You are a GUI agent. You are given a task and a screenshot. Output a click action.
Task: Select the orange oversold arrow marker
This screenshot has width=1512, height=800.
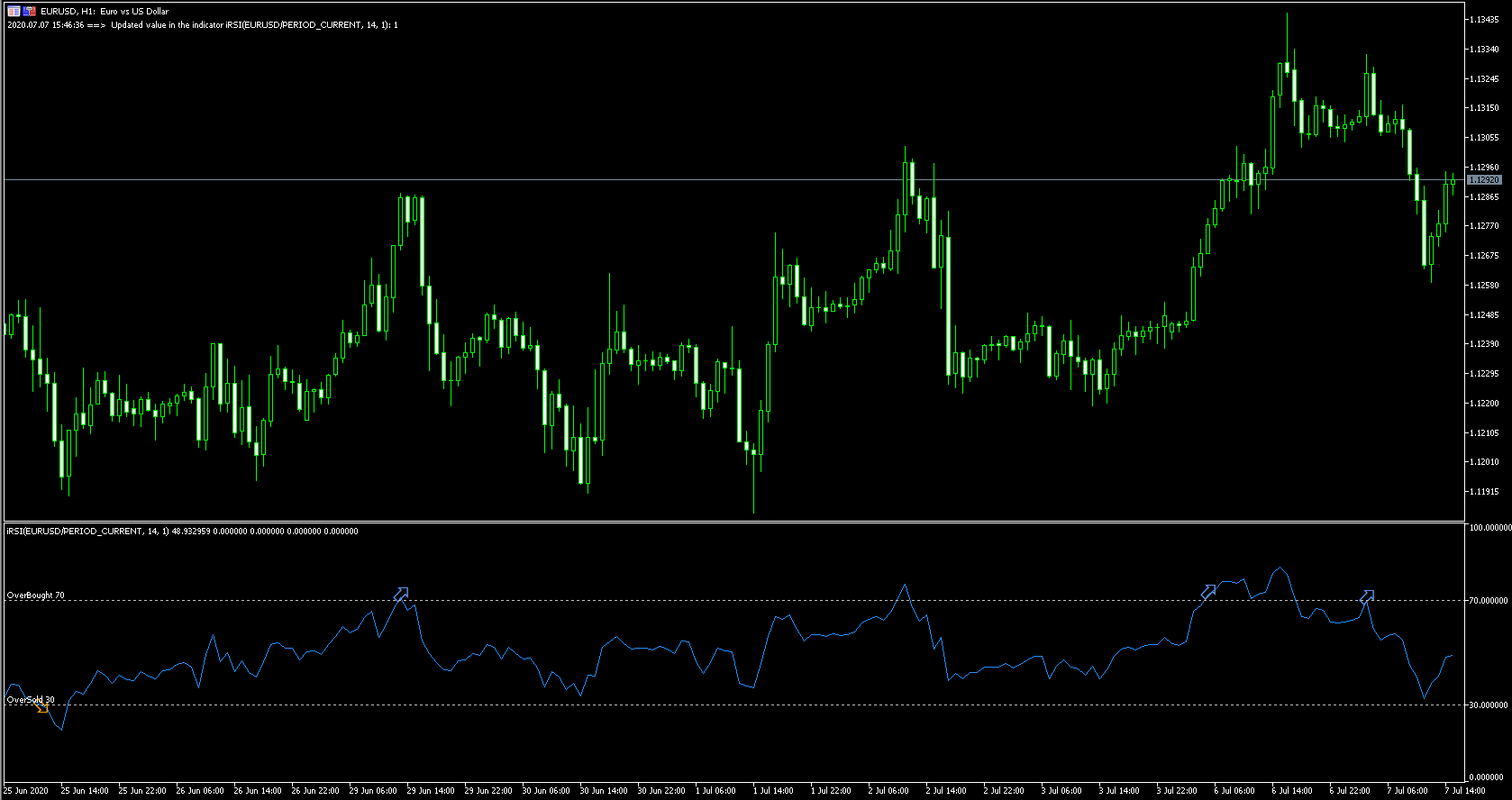[x=41, y=707]
